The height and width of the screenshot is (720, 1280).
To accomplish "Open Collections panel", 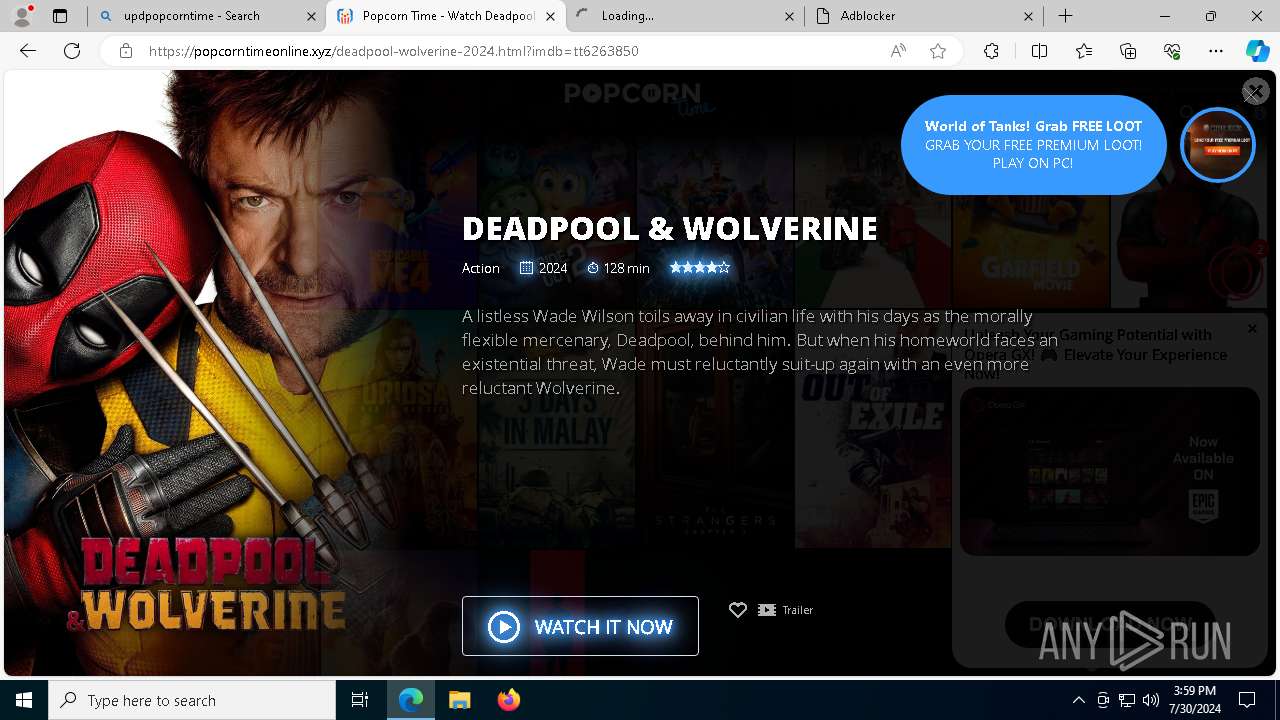I will (1128, 51).
